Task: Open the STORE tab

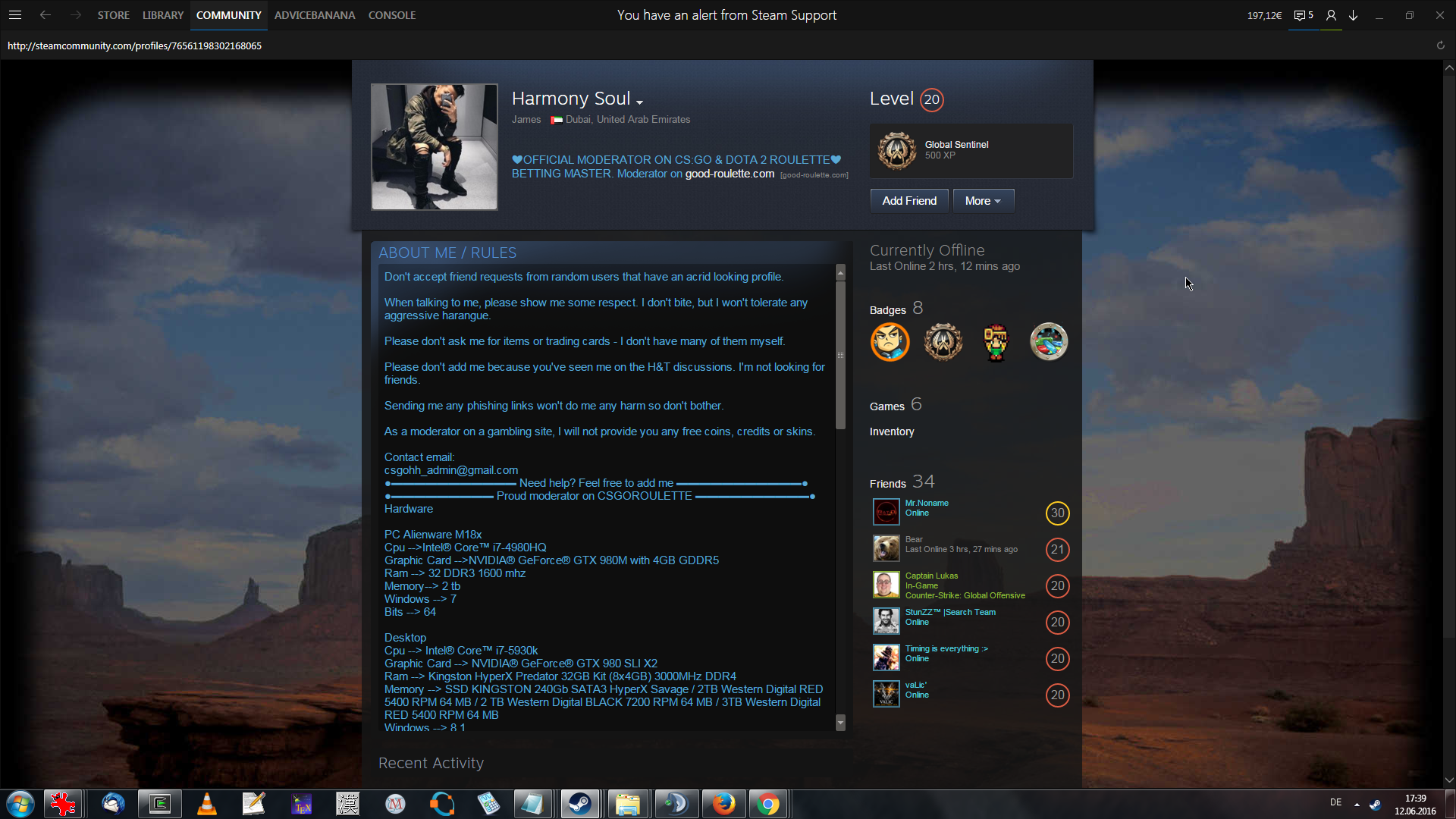Action: coord(113,15)
